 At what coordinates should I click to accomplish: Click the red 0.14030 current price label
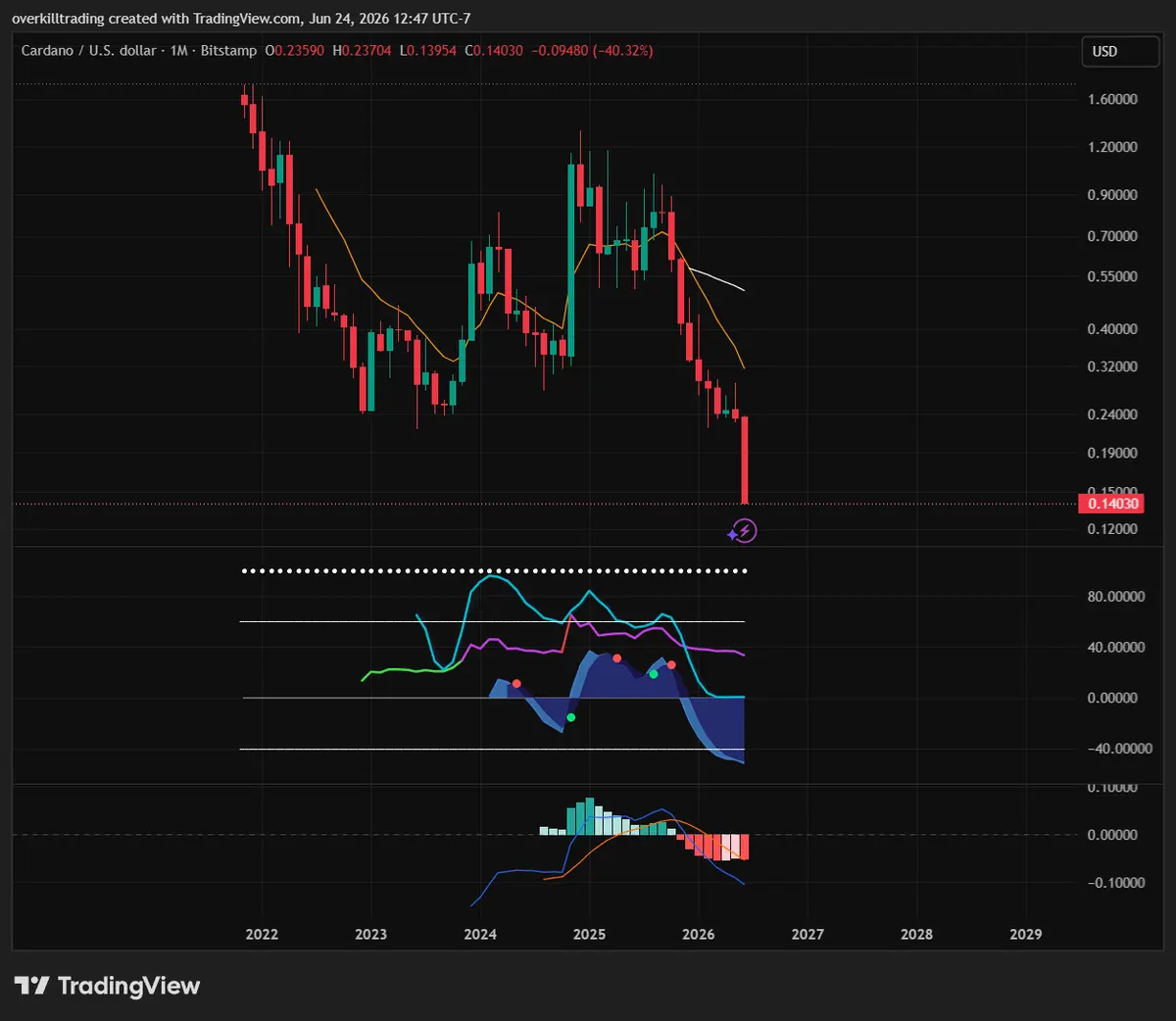(x=1110, y=504)
